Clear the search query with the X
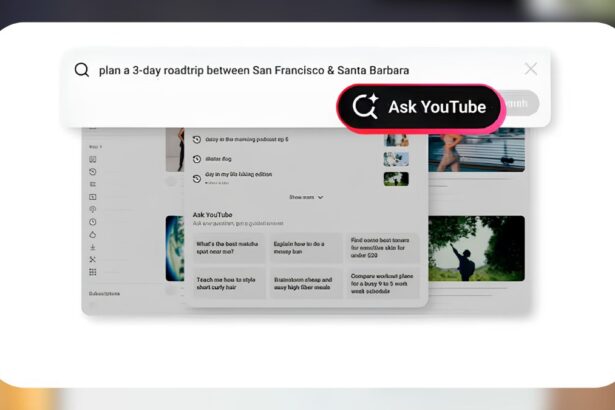Viewport: 615px width, 410px height. pos(531,69)
